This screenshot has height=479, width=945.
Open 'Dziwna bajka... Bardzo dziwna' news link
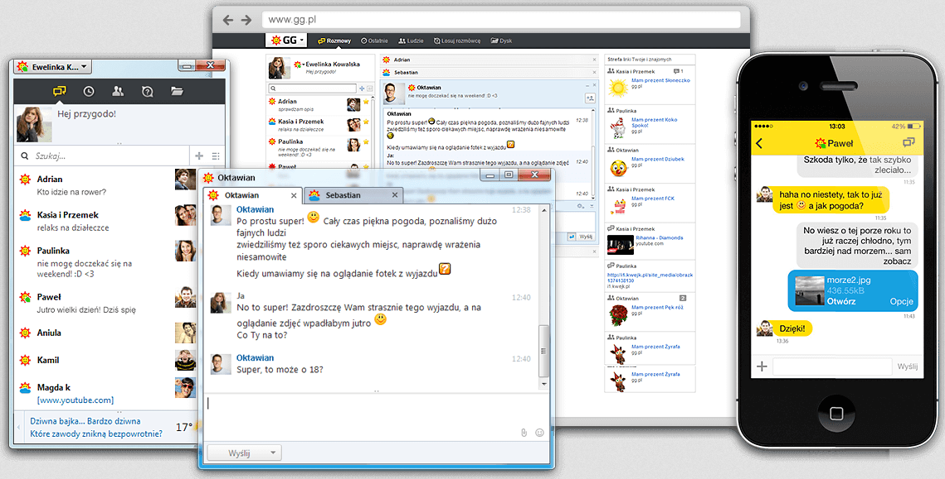[x=85, y=421]
